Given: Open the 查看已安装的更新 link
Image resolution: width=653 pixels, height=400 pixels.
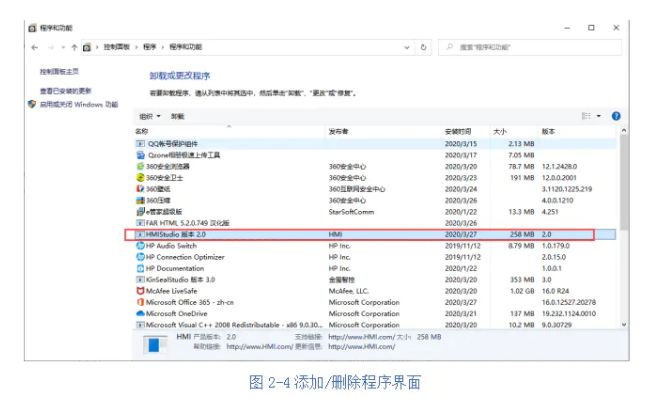Looking at the screenshot, I should [x=66, y=90].
